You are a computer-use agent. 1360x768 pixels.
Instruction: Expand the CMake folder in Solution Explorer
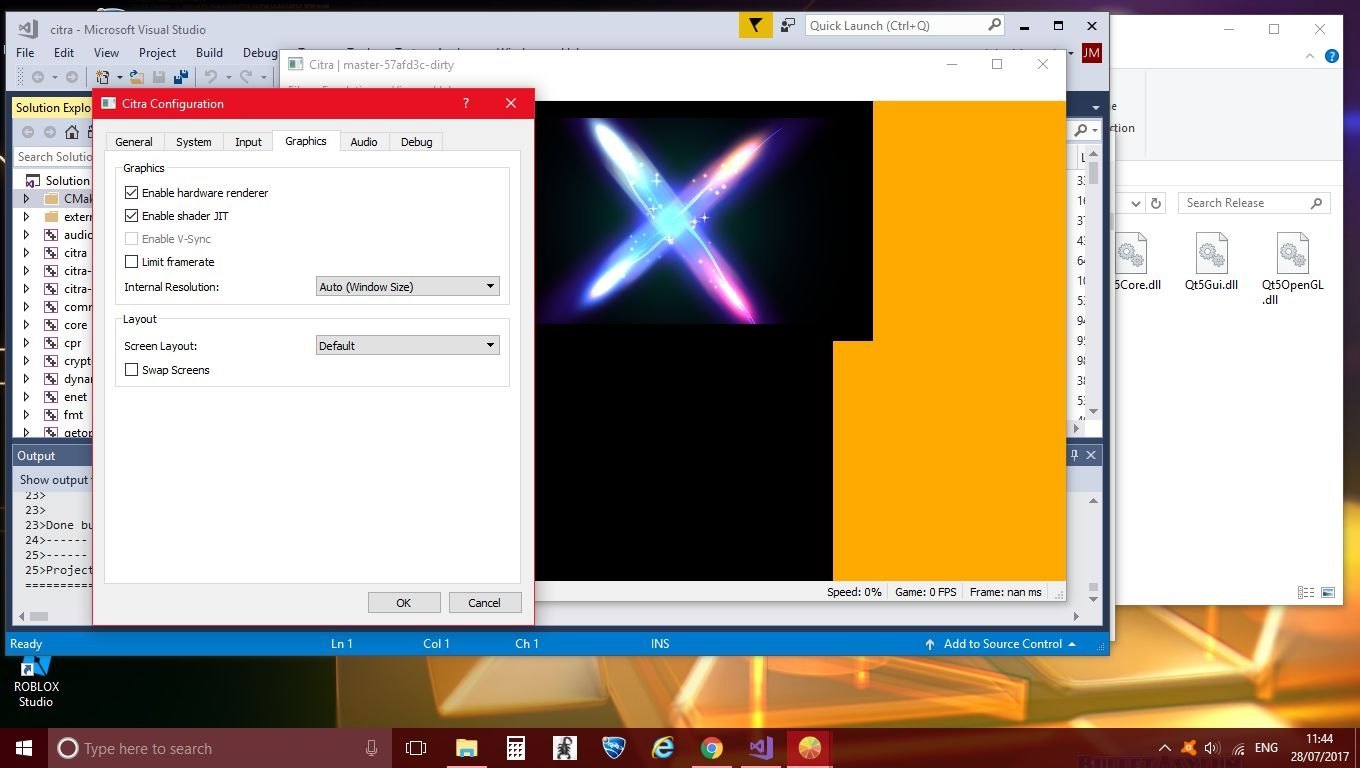pos(26,199)
